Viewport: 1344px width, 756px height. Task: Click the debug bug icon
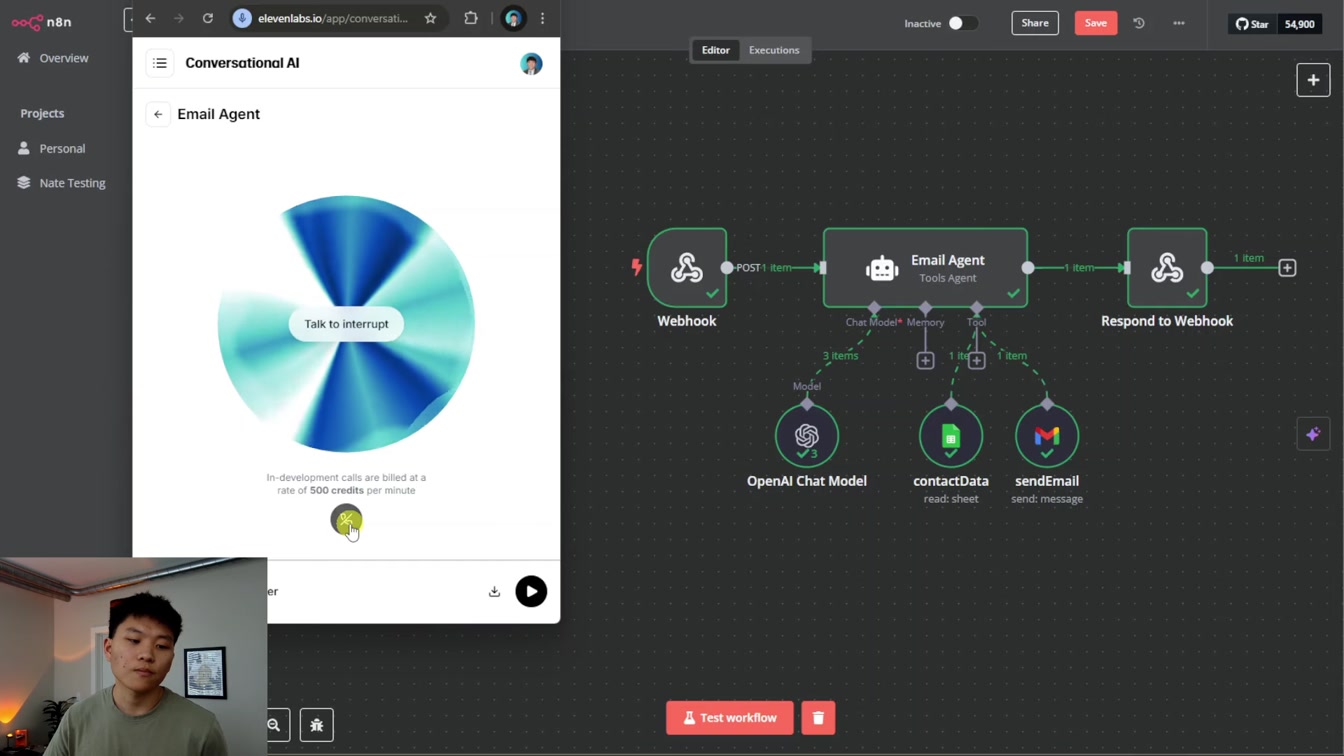pos(317,725)
